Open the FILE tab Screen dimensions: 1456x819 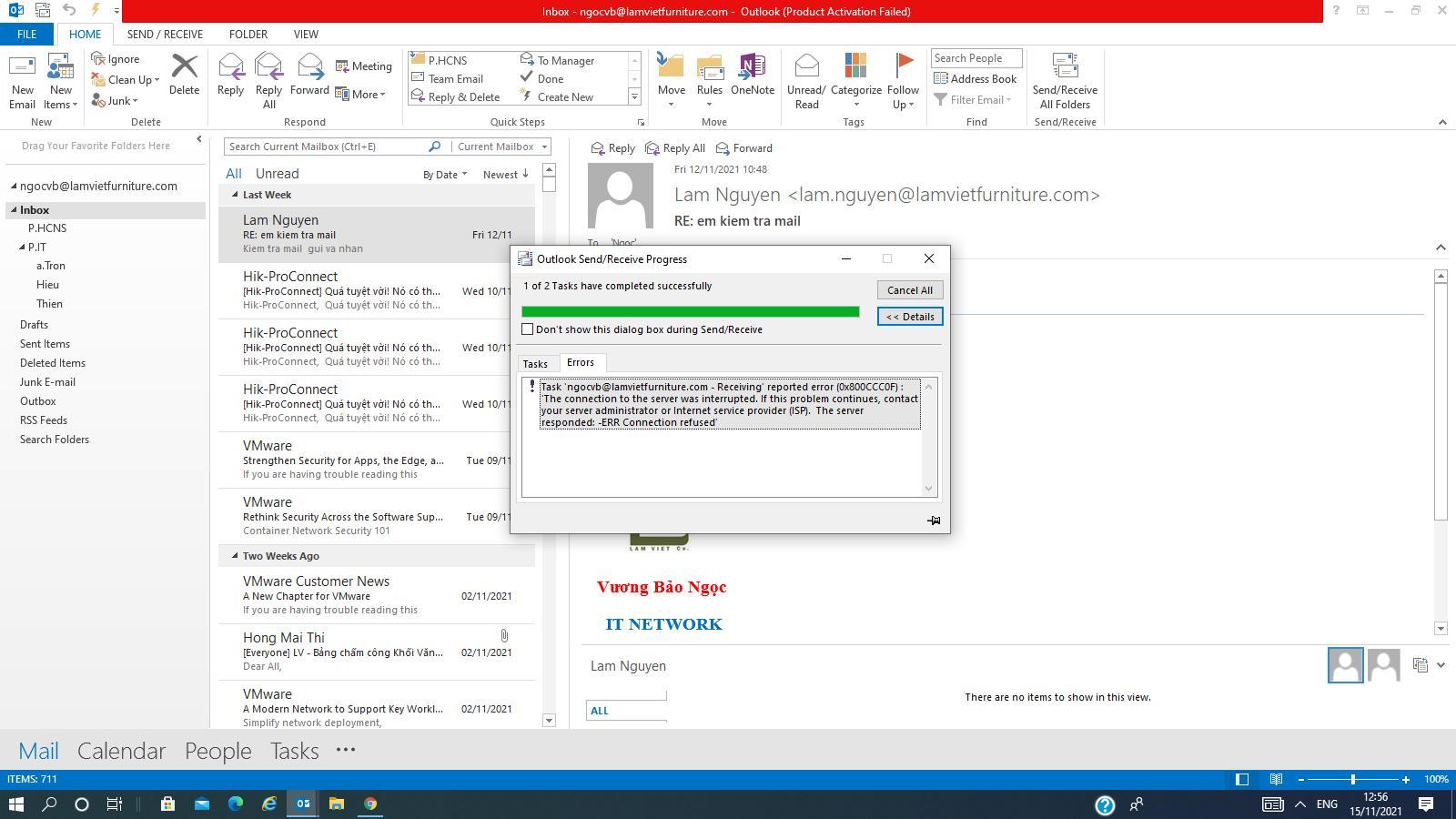click(x=27, y=34)
